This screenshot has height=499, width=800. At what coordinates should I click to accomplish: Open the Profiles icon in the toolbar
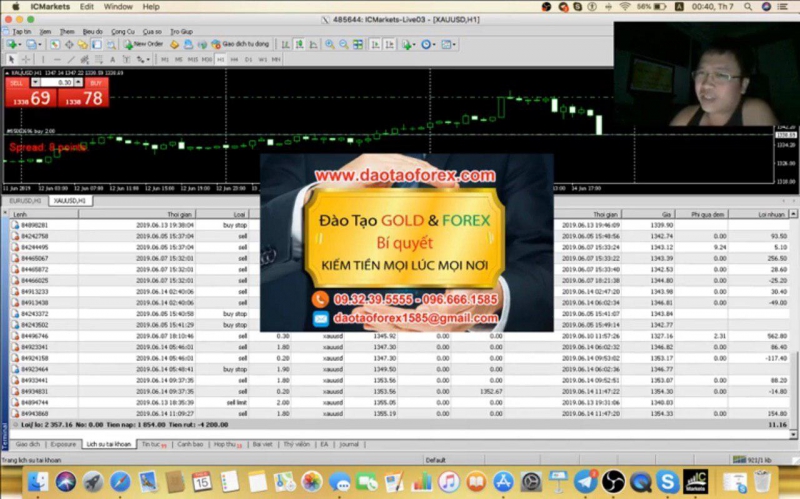coord(31,44)
